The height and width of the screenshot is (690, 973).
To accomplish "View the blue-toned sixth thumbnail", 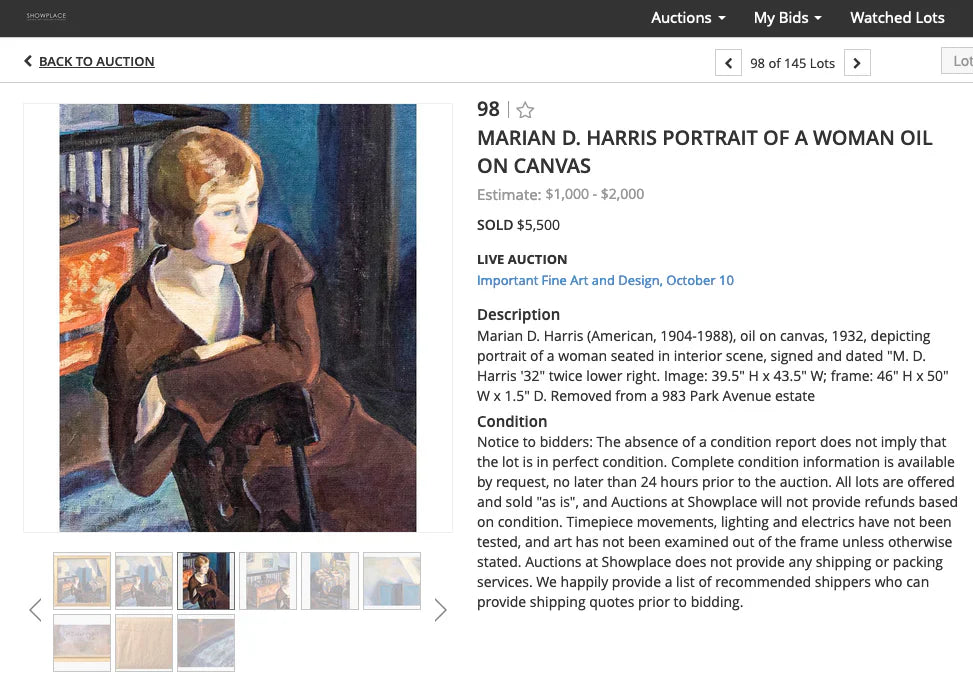I will click(391, 580).
